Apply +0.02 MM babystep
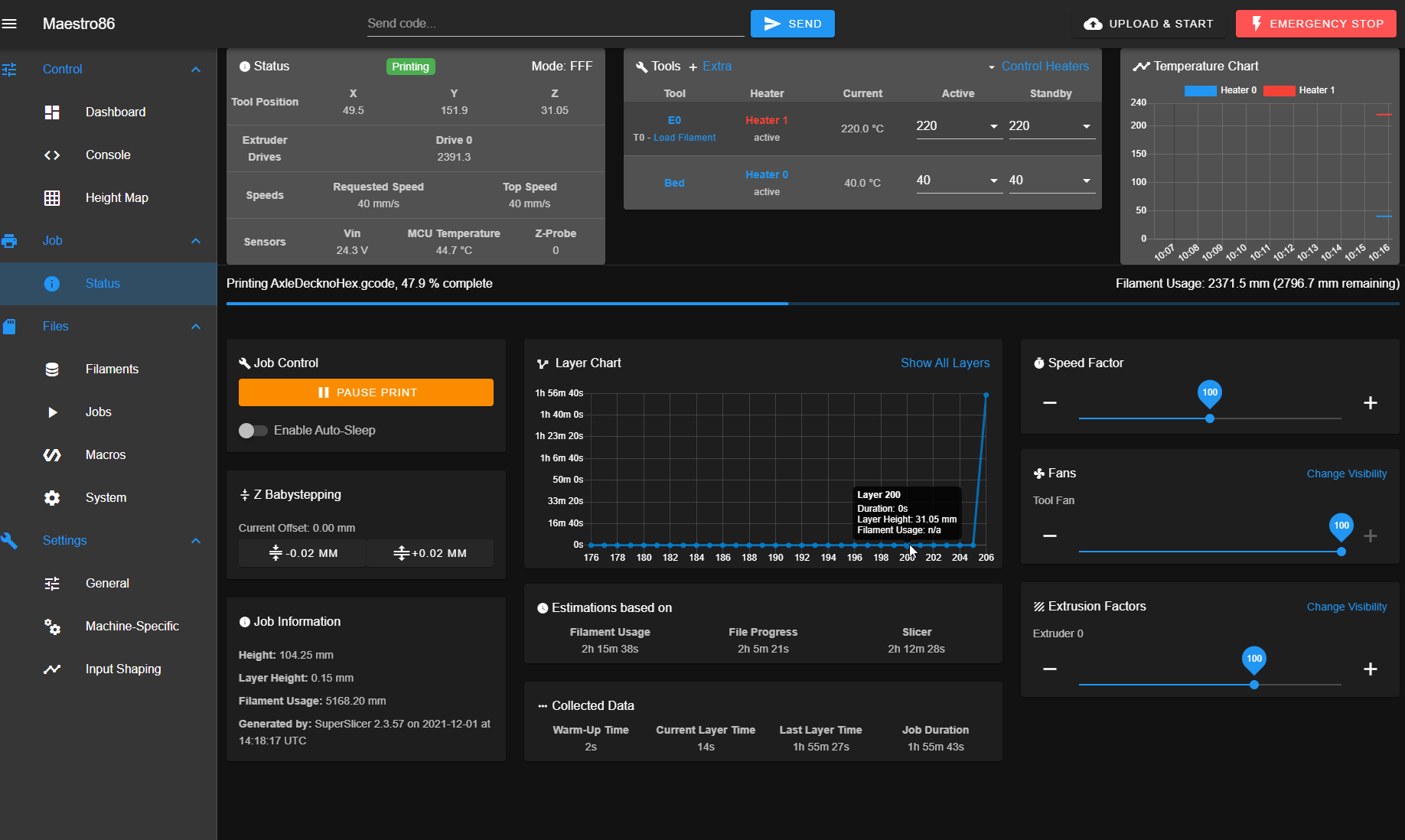Screen dimensions: 1405x840 point(430,553)
